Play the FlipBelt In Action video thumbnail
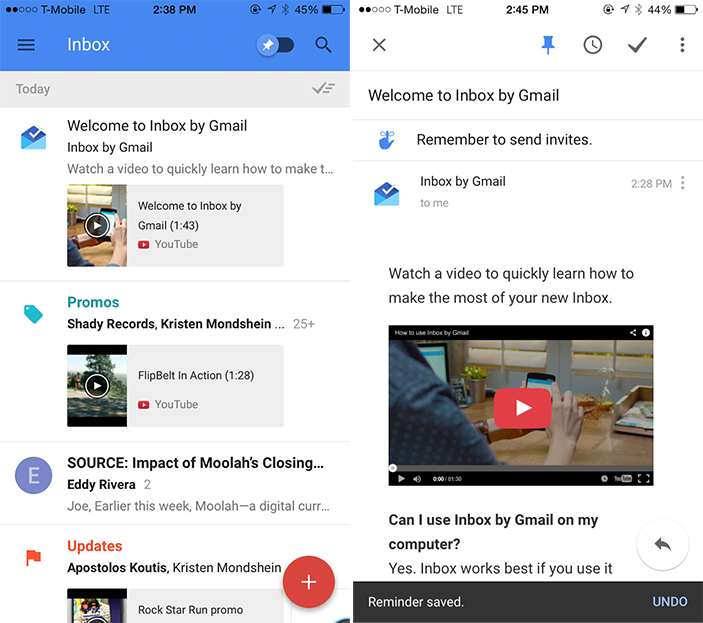 pos(97,385)
